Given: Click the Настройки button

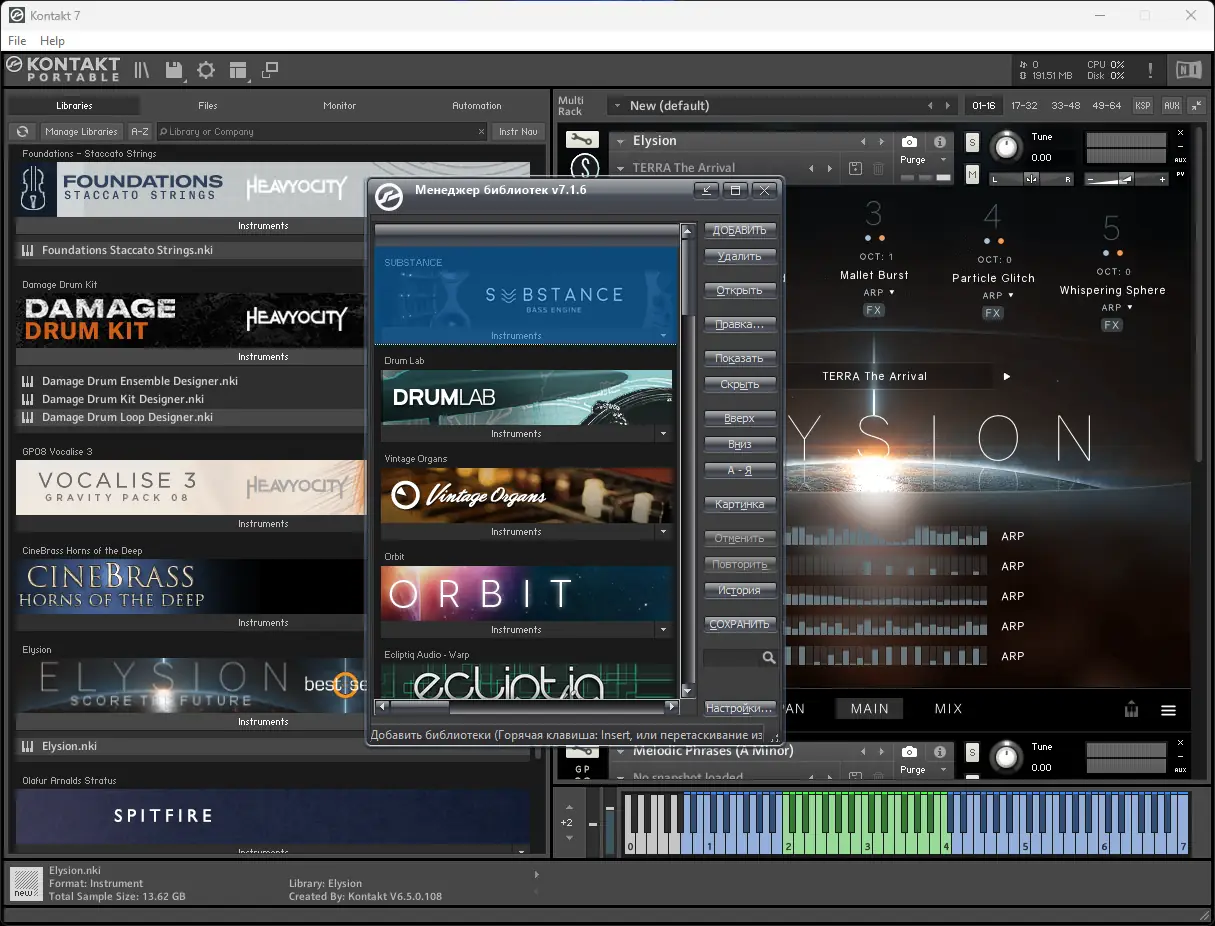Looking at the screenshot, I should tap(740, 708).
